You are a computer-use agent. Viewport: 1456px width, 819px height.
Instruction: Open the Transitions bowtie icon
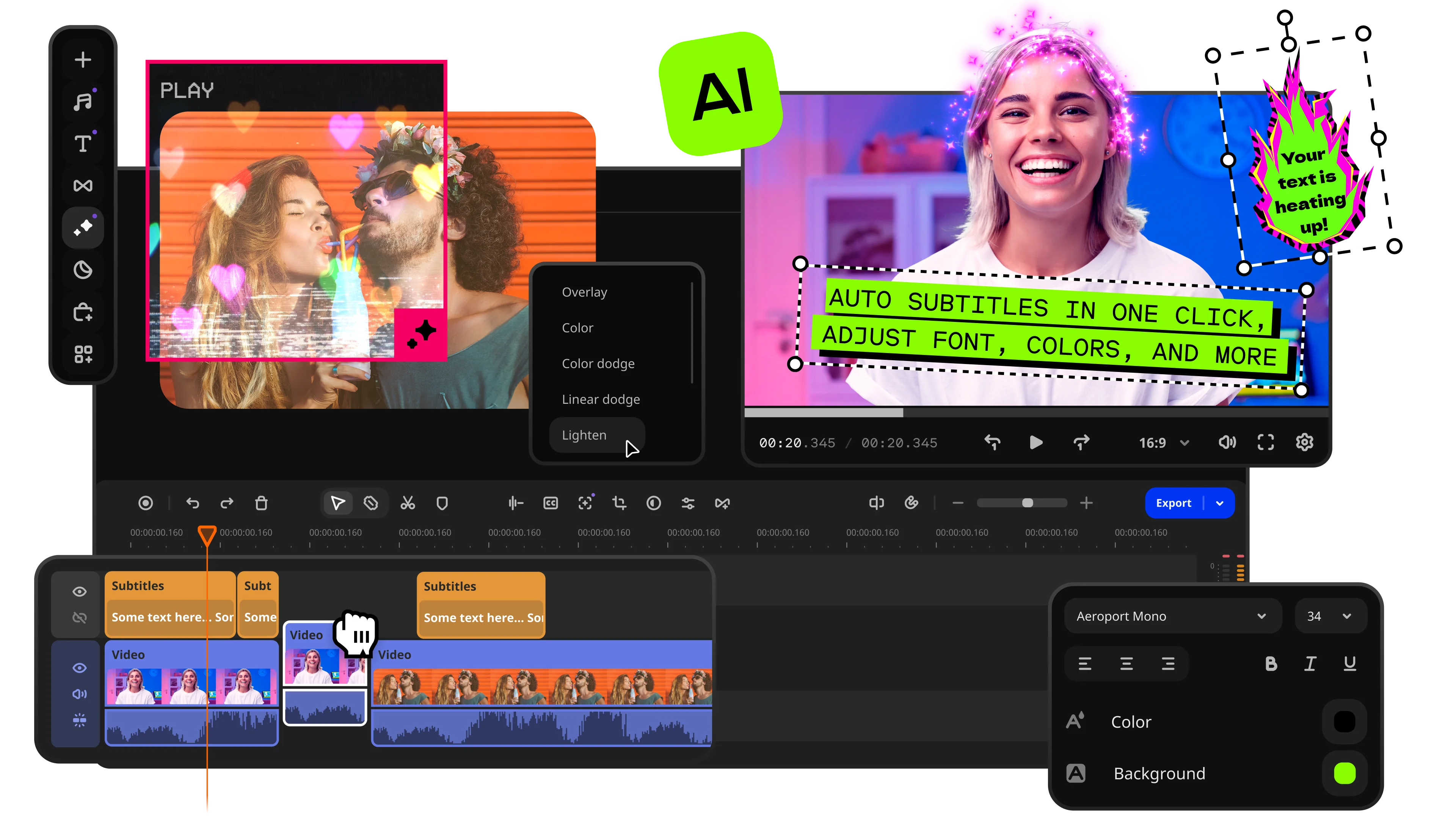(83, 185)
